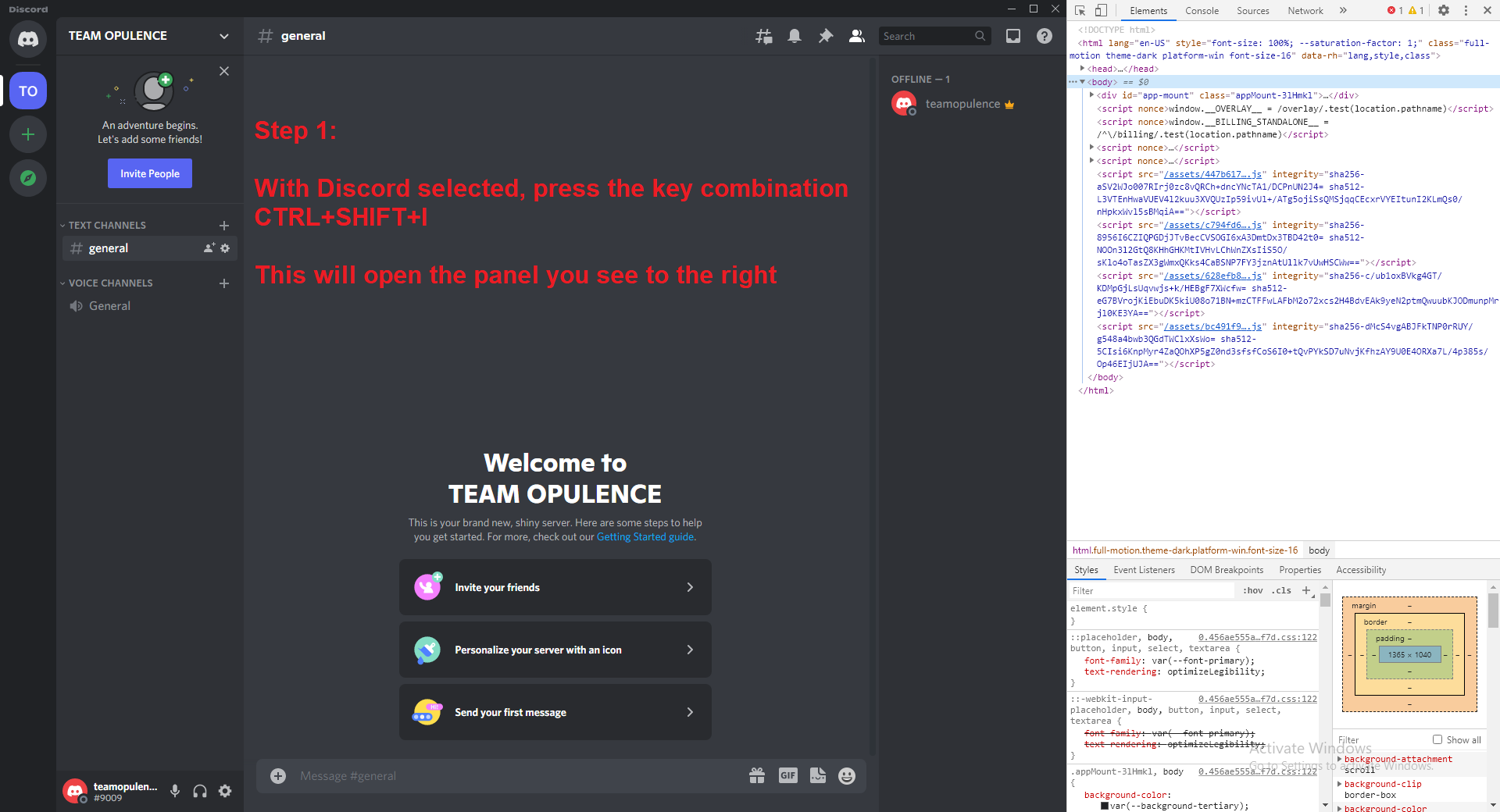Toggle .cls class editor
The height and width of the screenshot is (812, 1500).
[1282, 590]
